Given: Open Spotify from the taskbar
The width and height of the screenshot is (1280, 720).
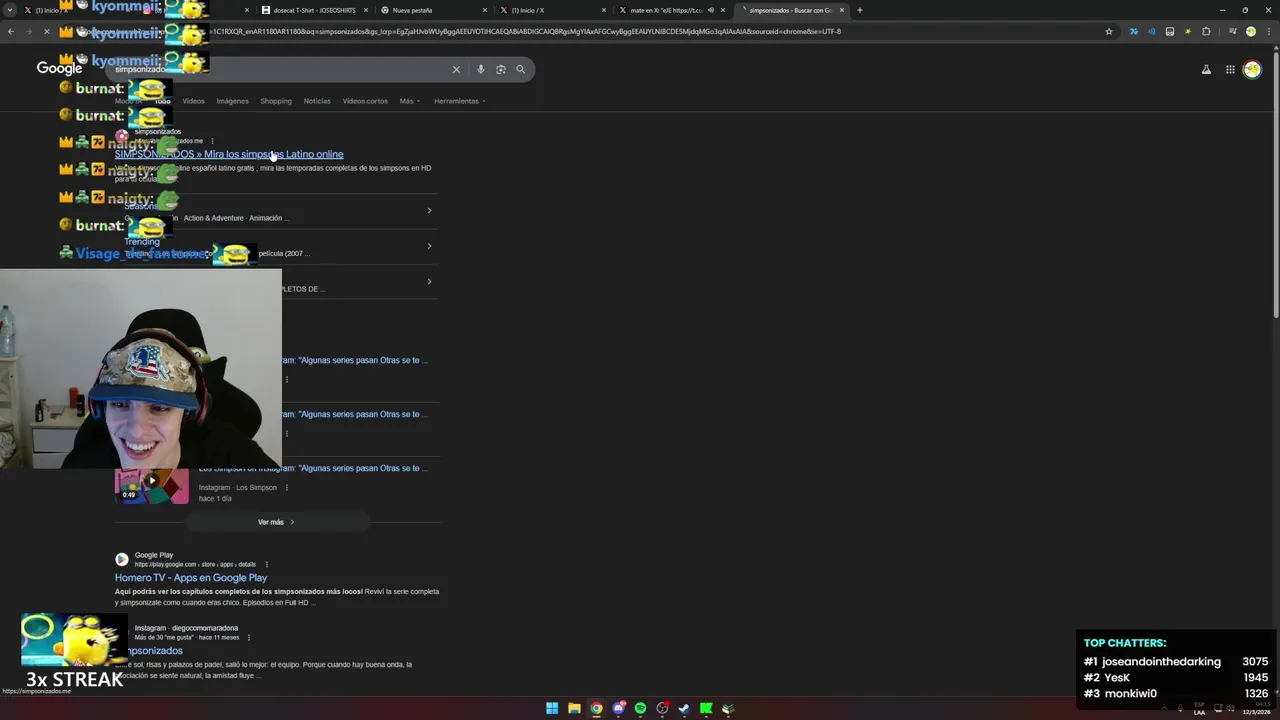Looking at the screenshot, I should 640,708.
